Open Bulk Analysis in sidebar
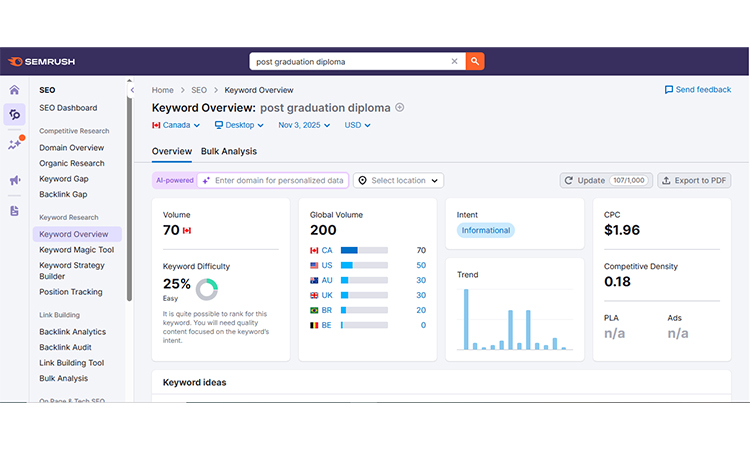The height and width of the screenshot is (450, 750). click(64, 378)
